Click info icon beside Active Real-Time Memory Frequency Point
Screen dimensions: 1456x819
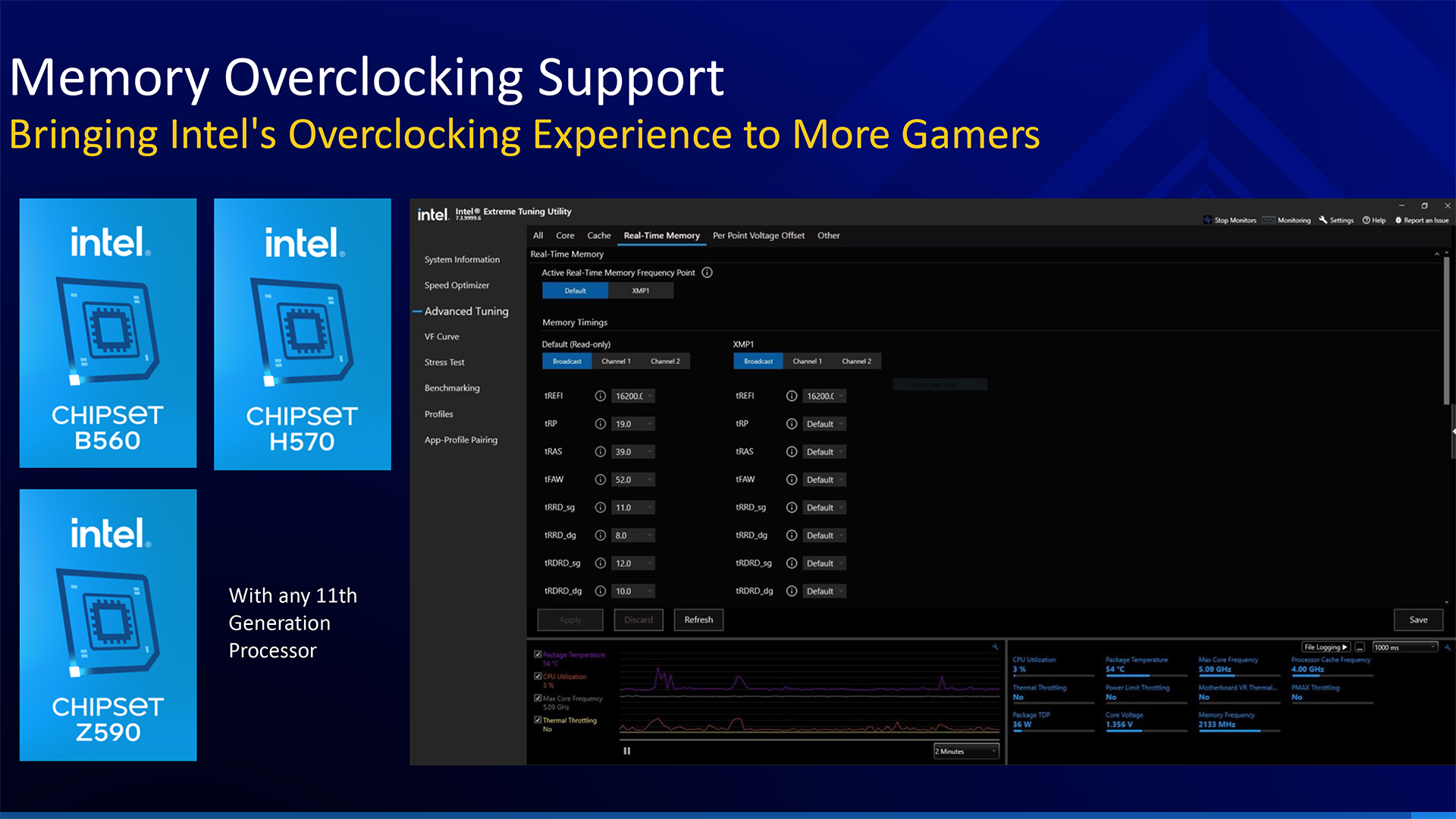(707, 272)
